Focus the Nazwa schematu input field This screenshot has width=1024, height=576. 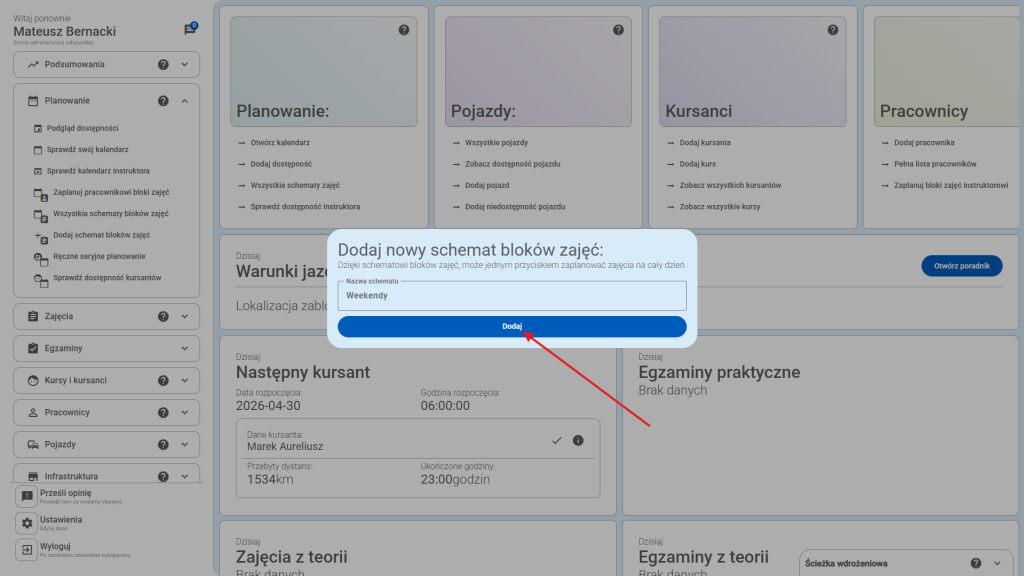pyautogui.click(x=512, y=296)
